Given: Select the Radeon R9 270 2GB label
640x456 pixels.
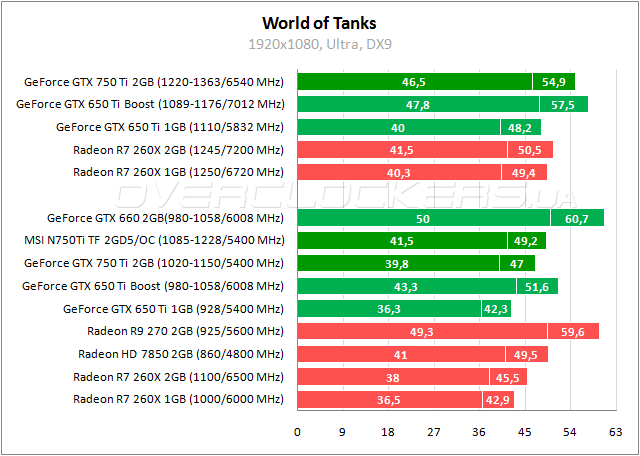Looking at the screenshot, I should [x=185, y=331].
